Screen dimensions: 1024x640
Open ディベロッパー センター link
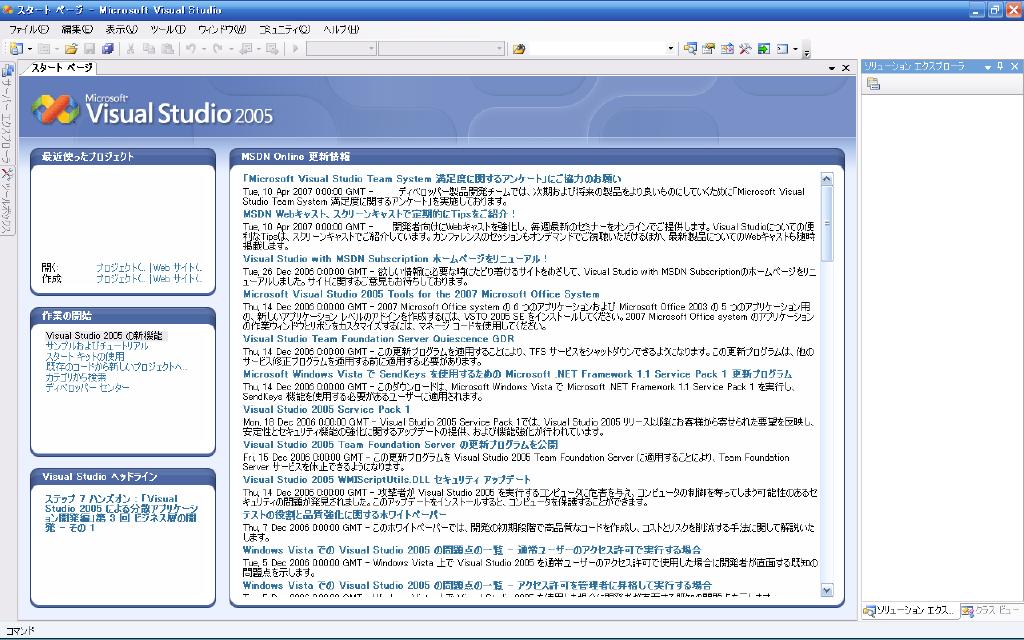[88, 388]
